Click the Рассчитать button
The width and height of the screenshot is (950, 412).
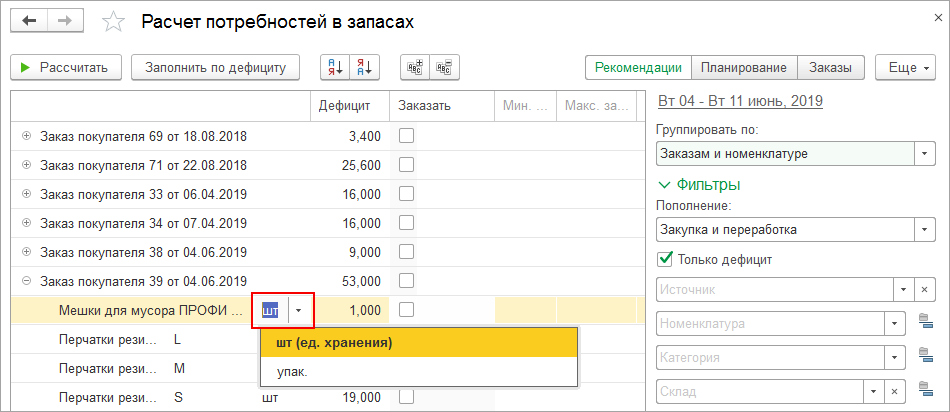(x=66, y=68)
